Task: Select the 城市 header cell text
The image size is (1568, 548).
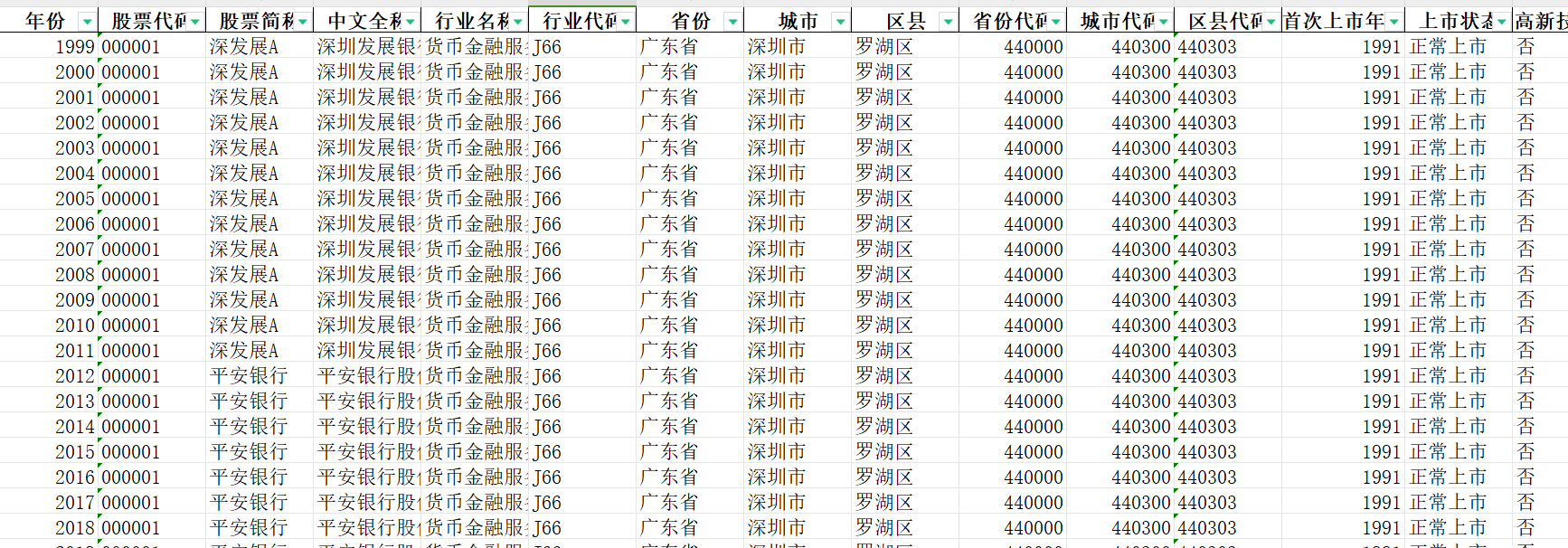Action: point(798,21)
